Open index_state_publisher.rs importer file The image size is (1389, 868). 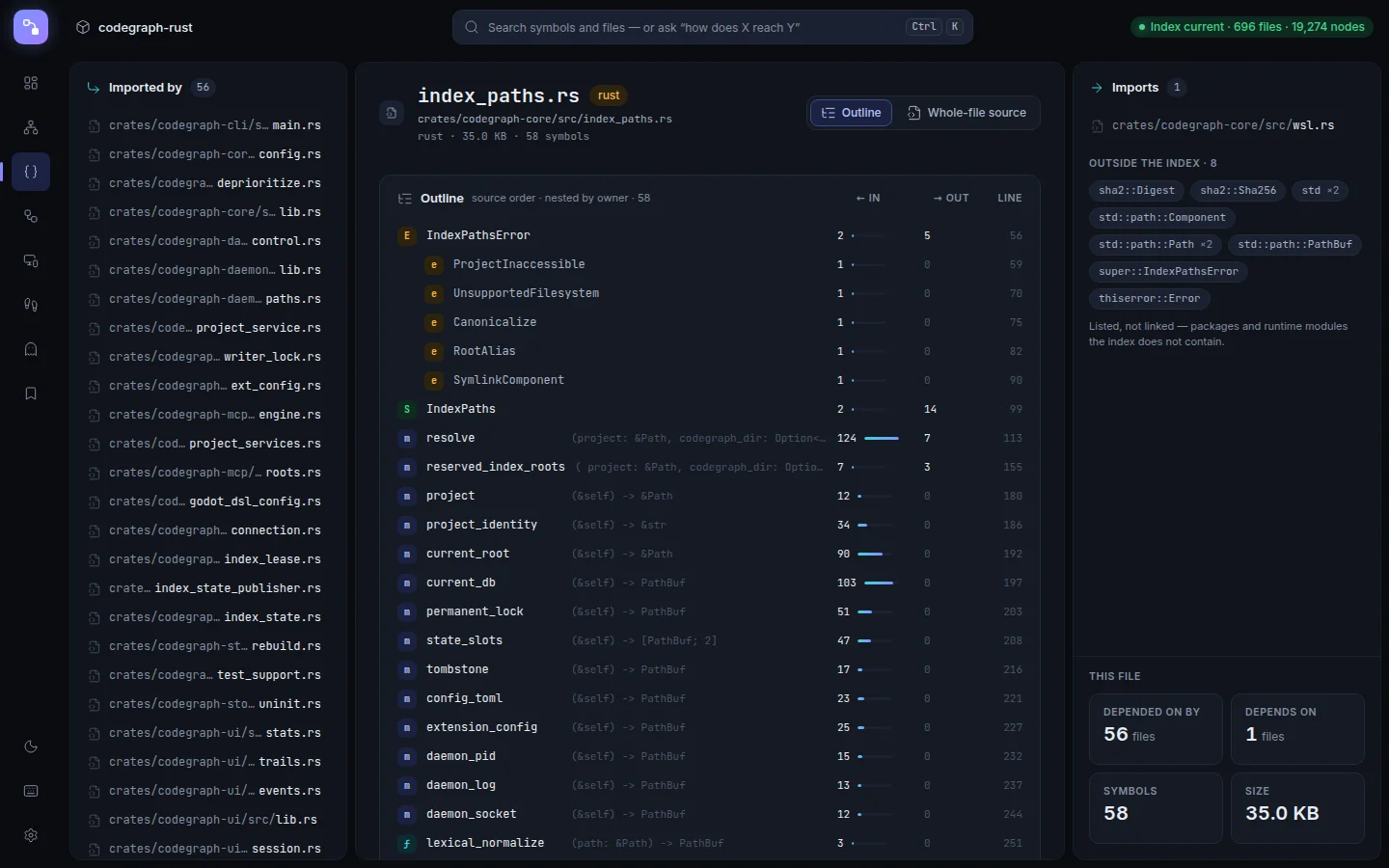pos(204,588)
